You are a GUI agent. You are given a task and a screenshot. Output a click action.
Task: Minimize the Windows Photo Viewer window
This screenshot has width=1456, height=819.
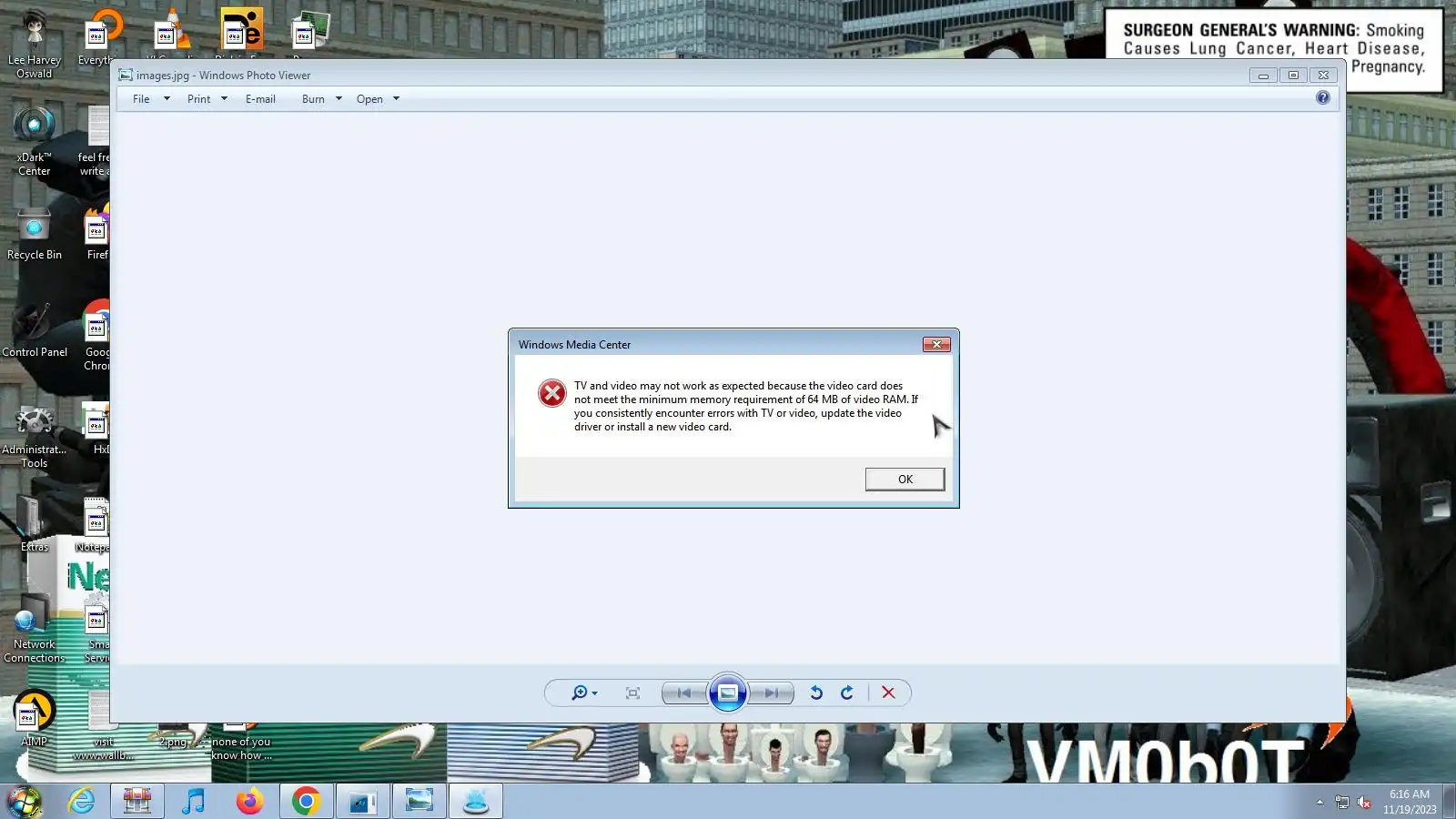coord(1263,76)
